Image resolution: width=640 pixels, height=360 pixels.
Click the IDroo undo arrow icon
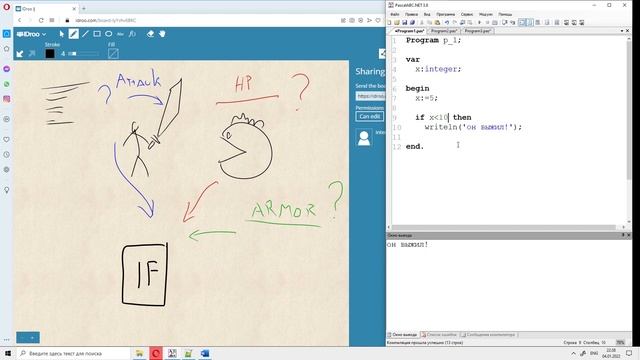click(20, 53)
